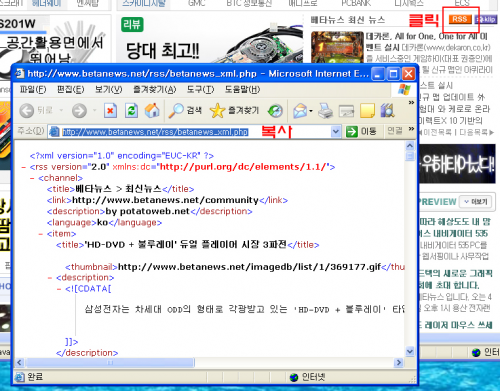Click the klip button next to RSS
Viewport: 500px width, 391px height.
[486, 19]
